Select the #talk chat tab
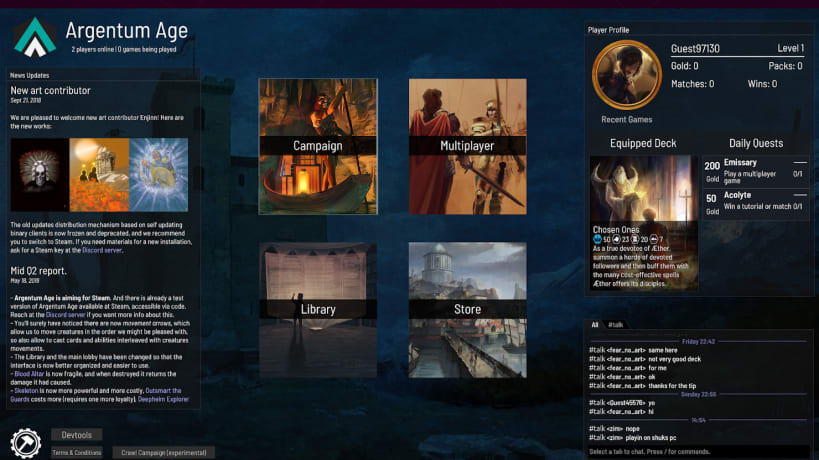The height and width of the screenshot is (460, 819). pos(615,325)
